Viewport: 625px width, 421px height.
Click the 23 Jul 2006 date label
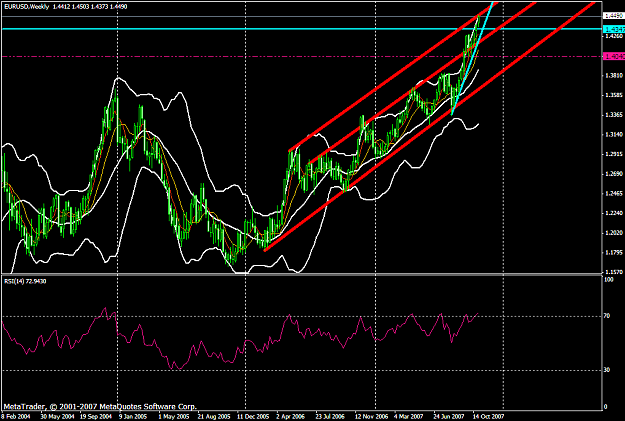pyautogui.click(x=330, y=417)
